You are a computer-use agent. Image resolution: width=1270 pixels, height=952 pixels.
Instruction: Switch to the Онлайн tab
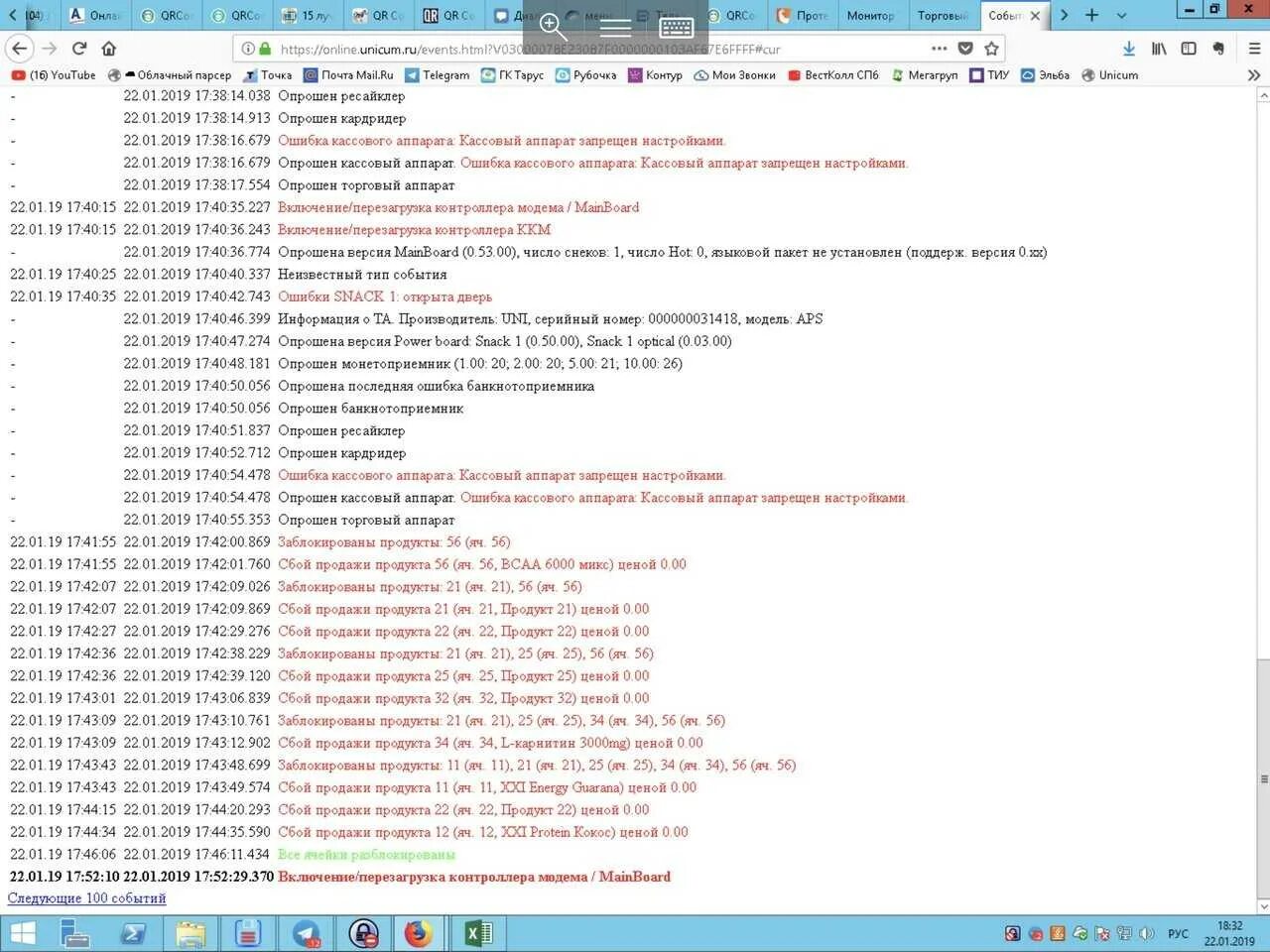point(96,15)
